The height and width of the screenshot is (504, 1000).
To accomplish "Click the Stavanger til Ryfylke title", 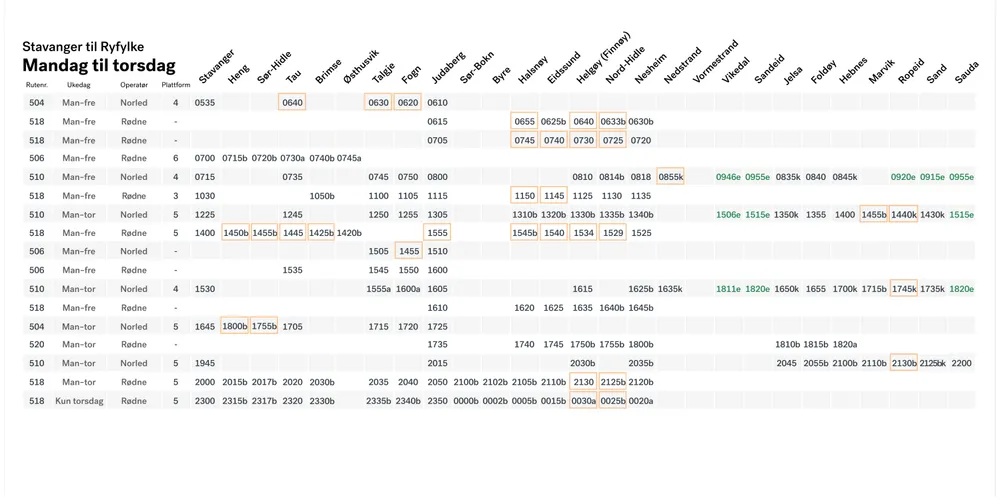I will point(83,46).
